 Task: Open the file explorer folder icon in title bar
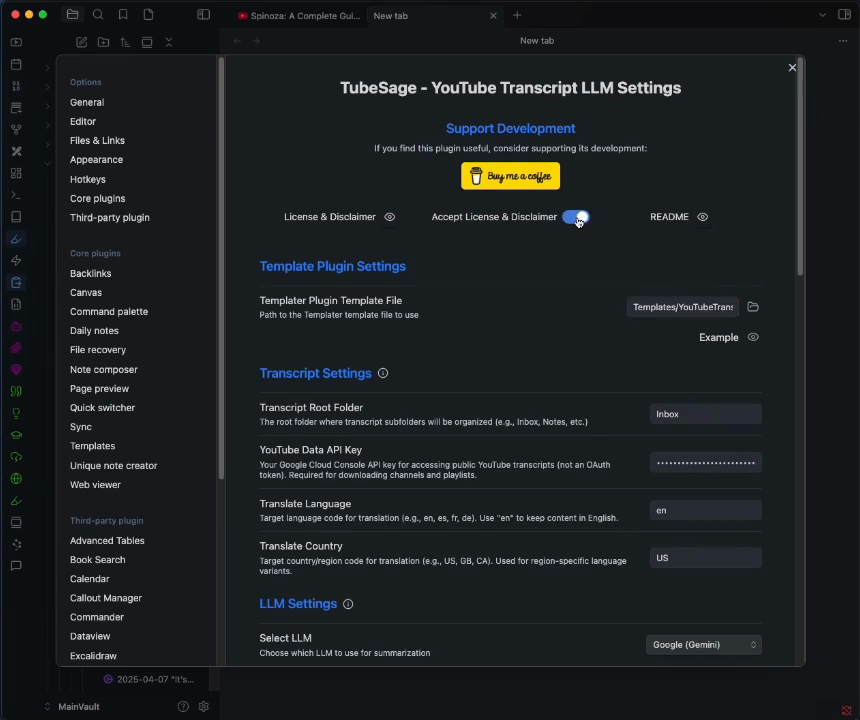point(72,15)
